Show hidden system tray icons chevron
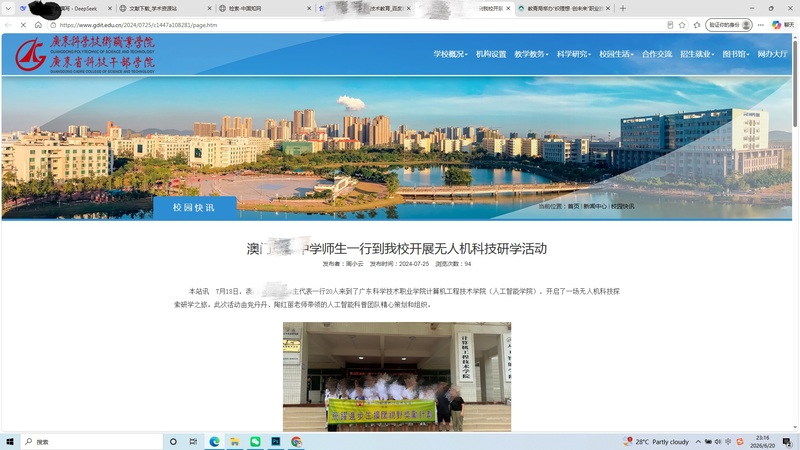 (x=698, y=441)
